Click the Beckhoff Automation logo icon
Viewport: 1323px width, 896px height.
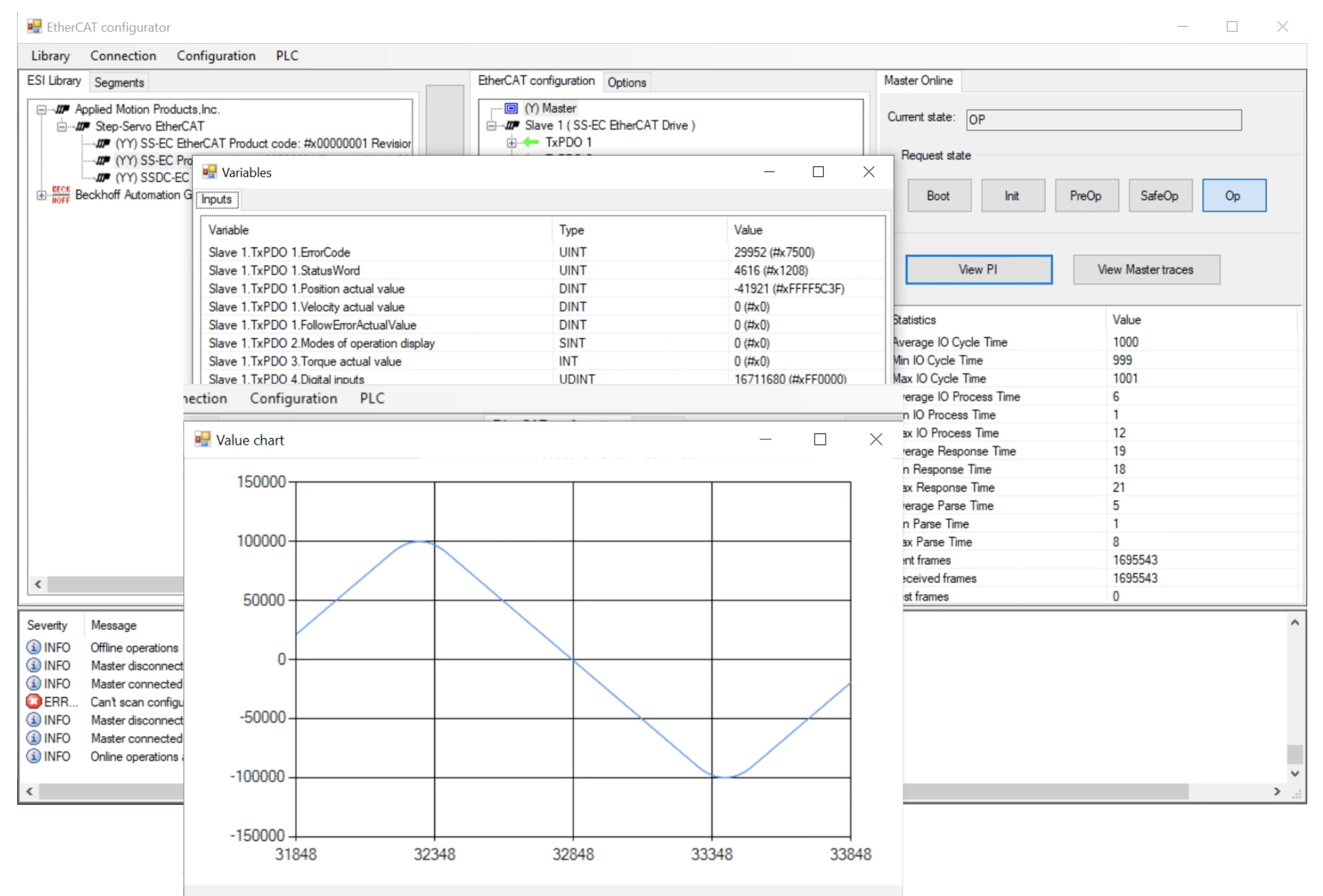pyautogui.click(x=61, y=195)
